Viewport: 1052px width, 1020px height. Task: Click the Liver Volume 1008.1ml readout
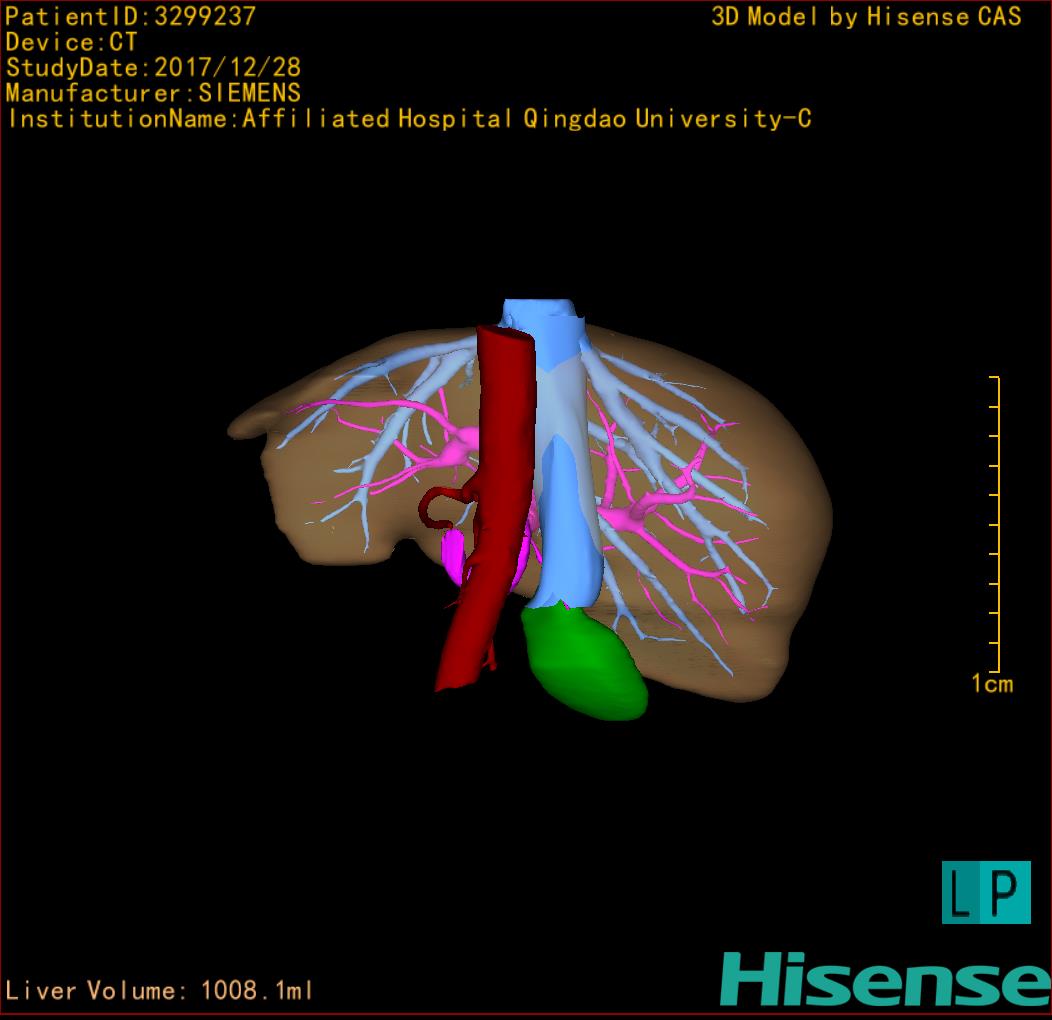coord(160,991)
